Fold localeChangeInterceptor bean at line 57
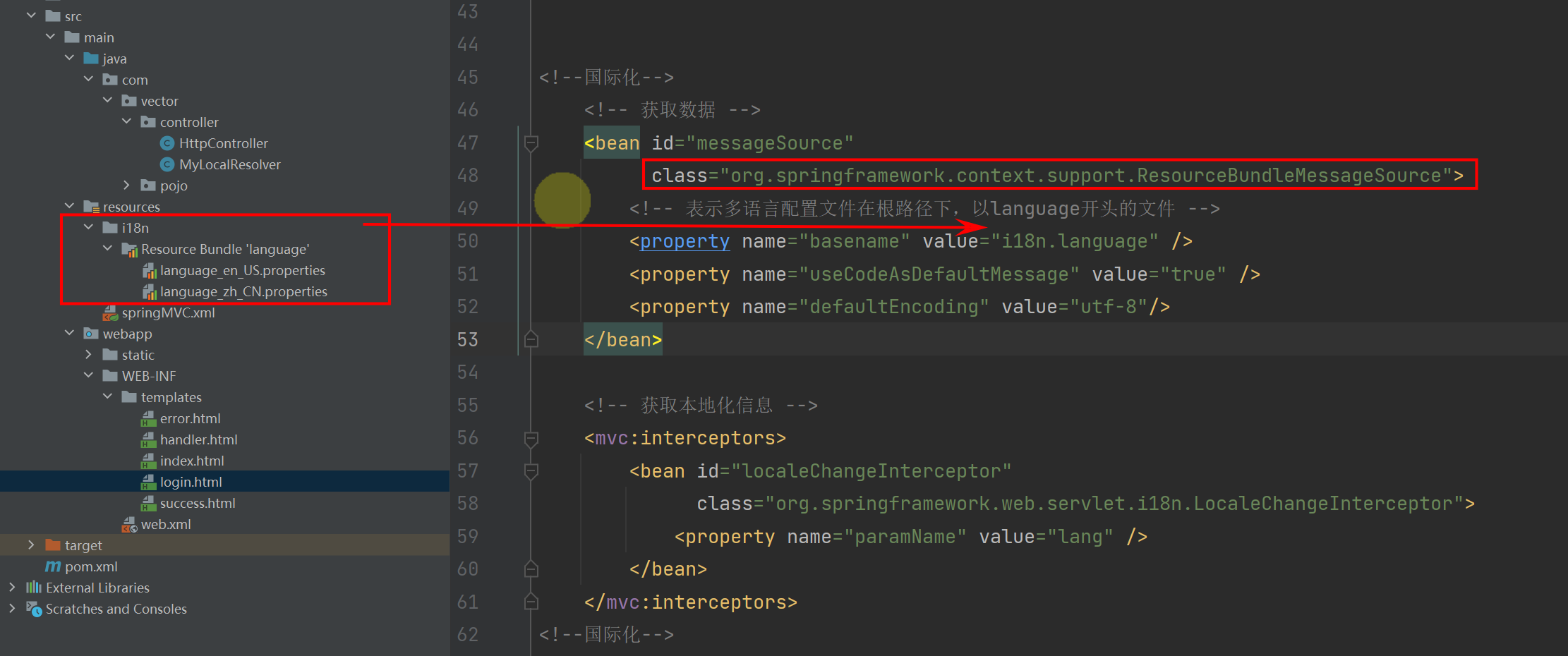This screenshot has width=1568, height=656. click(x=531, y=471)
